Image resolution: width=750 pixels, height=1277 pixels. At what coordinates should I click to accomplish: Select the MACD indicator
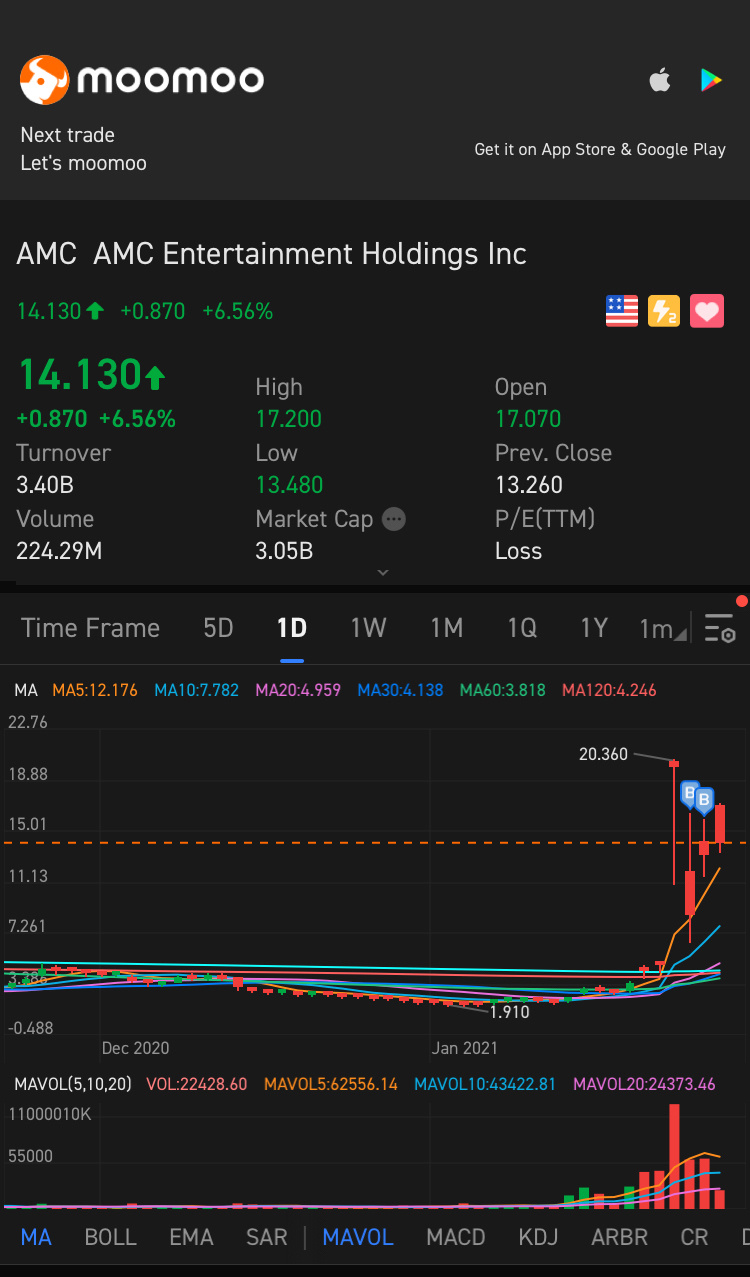[x=456, y=1237]
